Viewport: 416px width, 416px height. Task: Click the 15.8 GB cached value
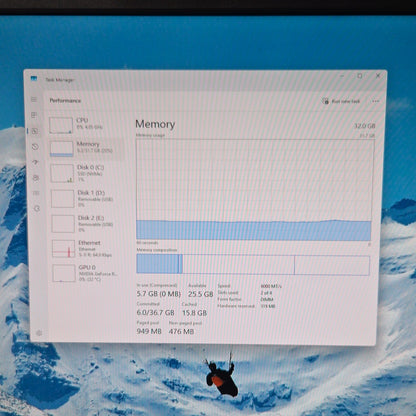coord(194,313)
